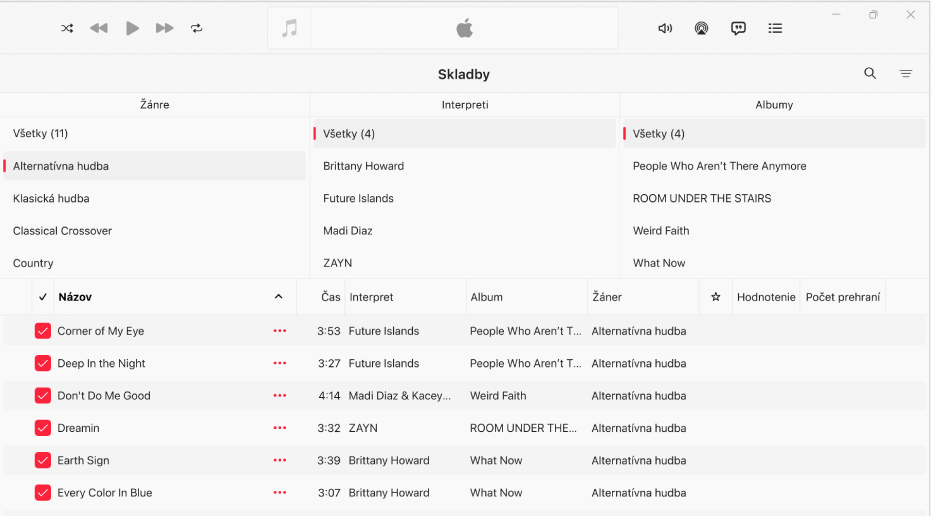The width and height of the screenshot is (931, 516).
Task: Open the filter options icon
Action: tap(905, 74)
